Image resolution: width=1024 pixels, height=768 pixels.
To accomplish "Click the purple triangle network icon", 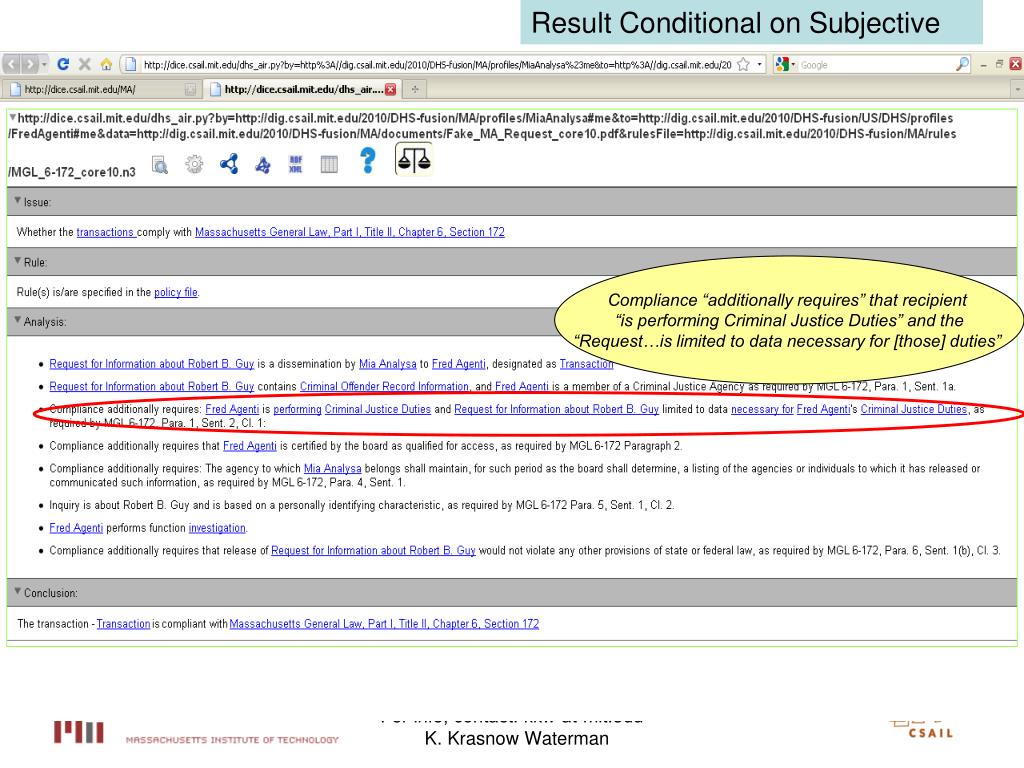I will point(263,165).
